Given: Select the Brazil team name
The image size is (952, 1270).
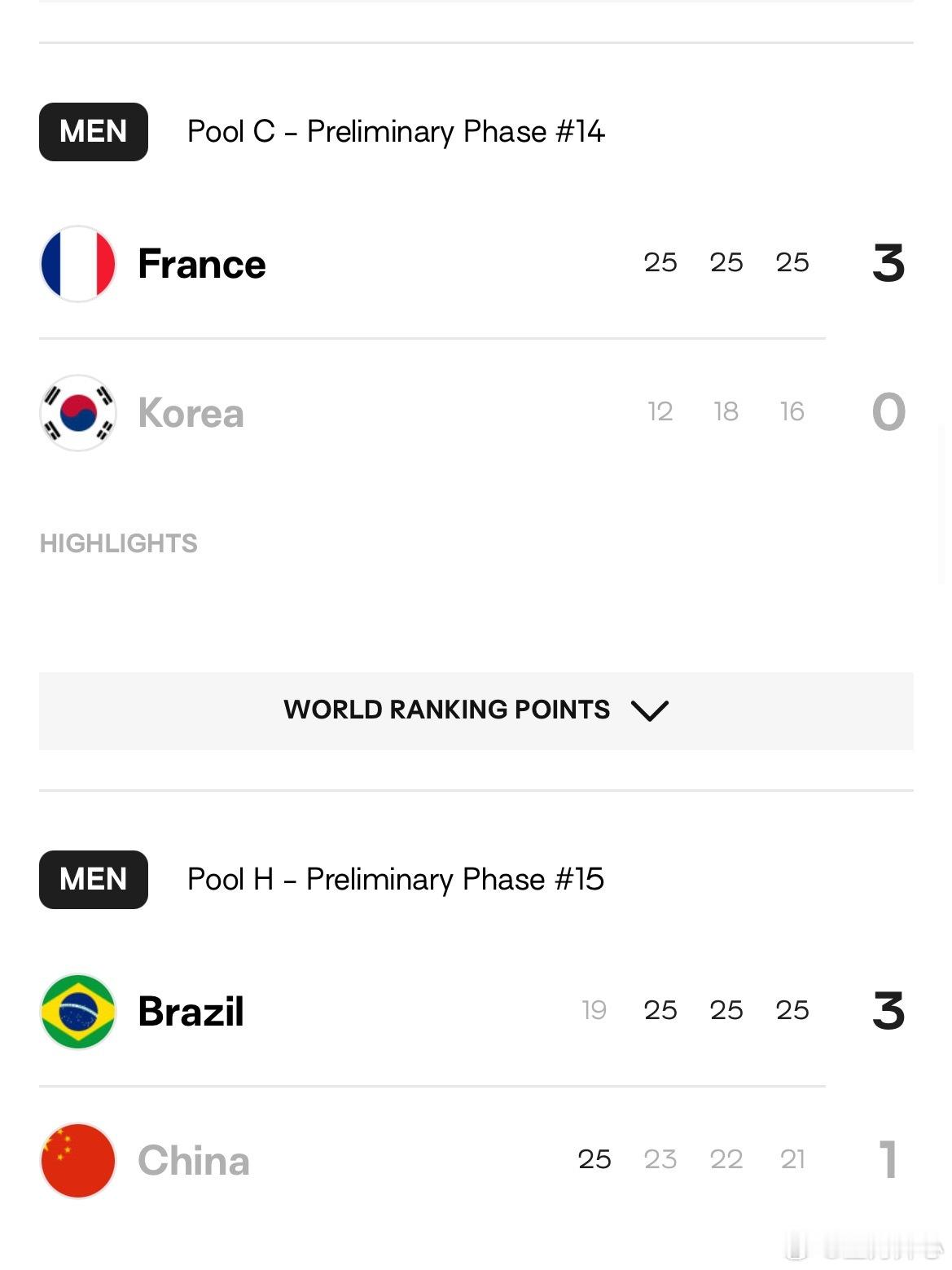Looking at the screenshot, I should [191, 1011].
